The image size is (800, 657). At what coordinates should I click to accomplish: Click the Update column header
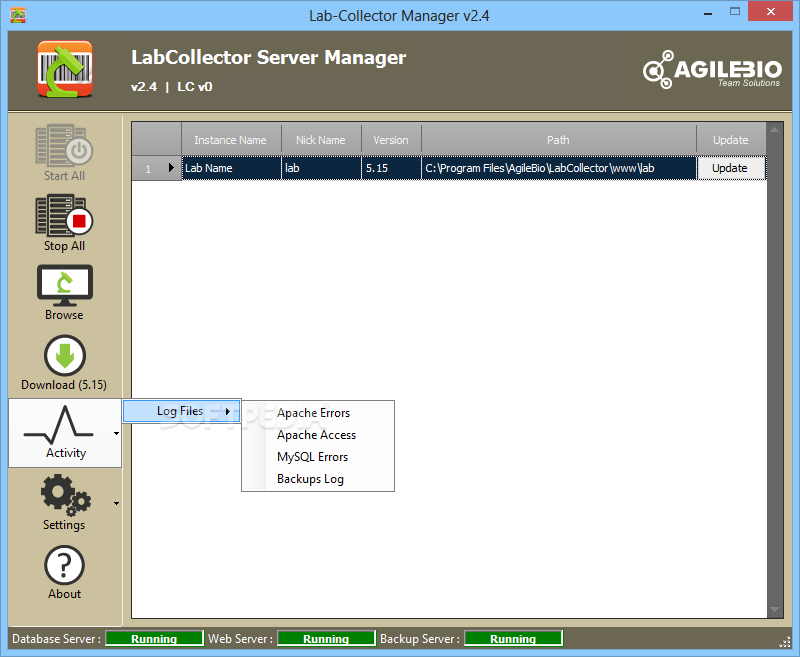tap(731, 140)
